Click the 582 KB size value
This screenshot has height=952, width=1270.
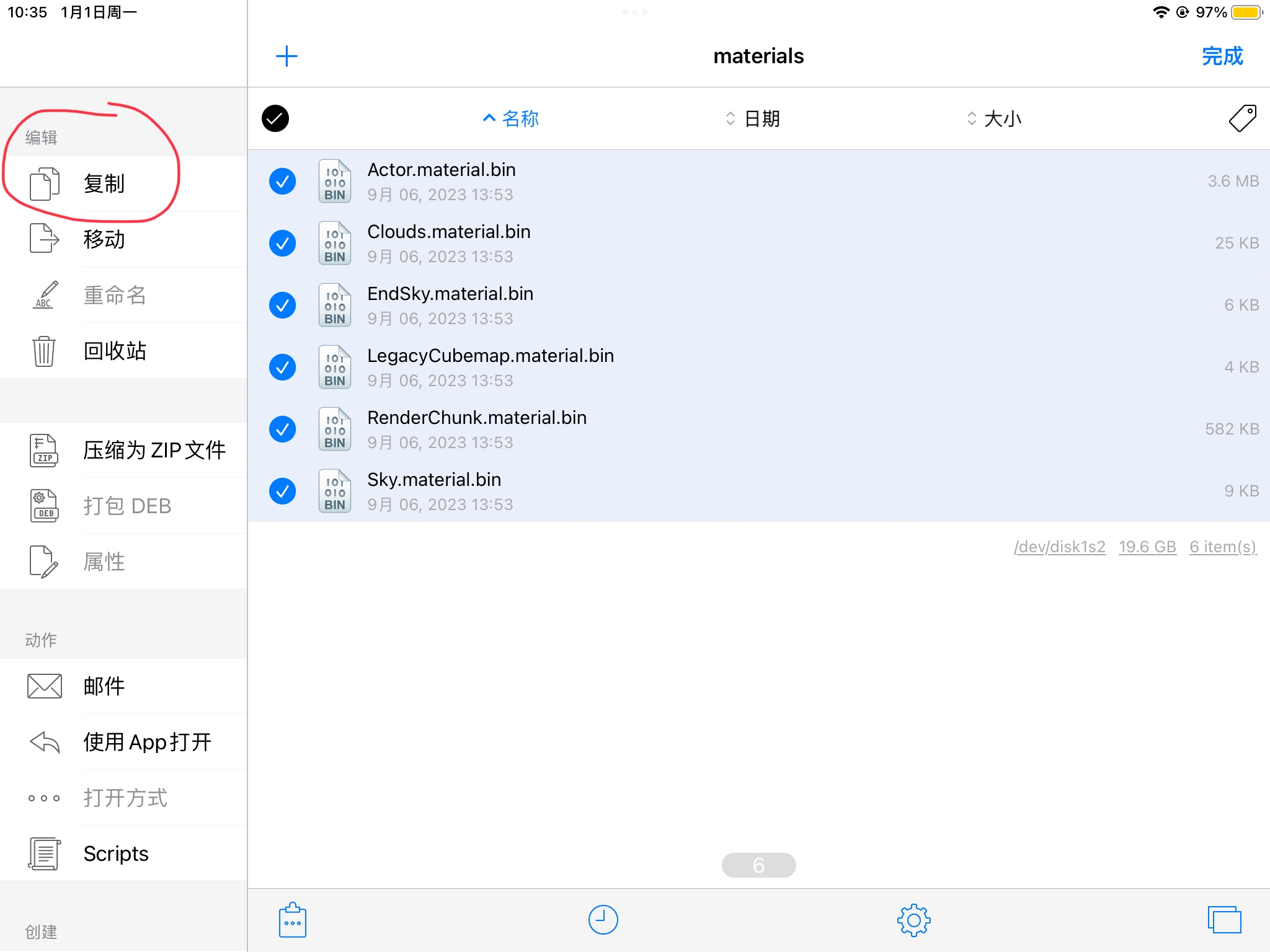point(1232,429)
